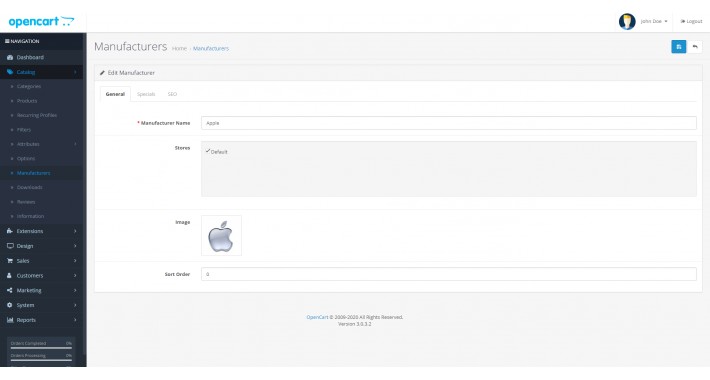Click the Sales cart icon
The height and width of the screenshot is (380, 710).
click(x=10, y=261)
